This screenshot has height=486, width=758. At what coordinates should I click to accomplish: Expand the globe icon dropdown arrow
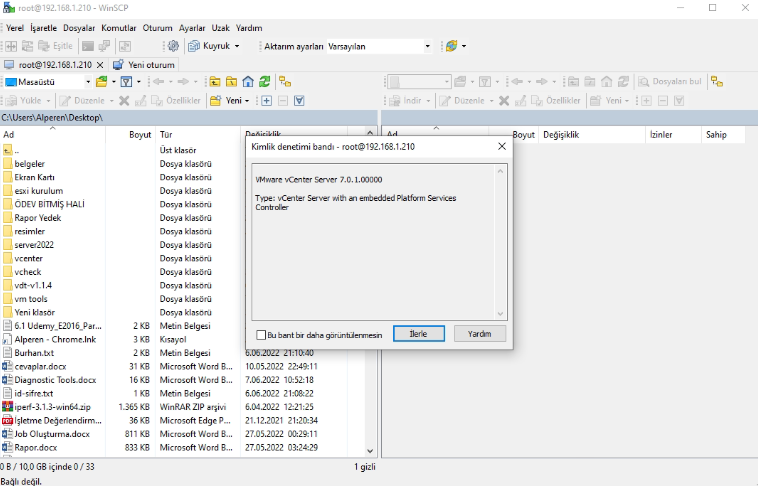coord(464,46)
